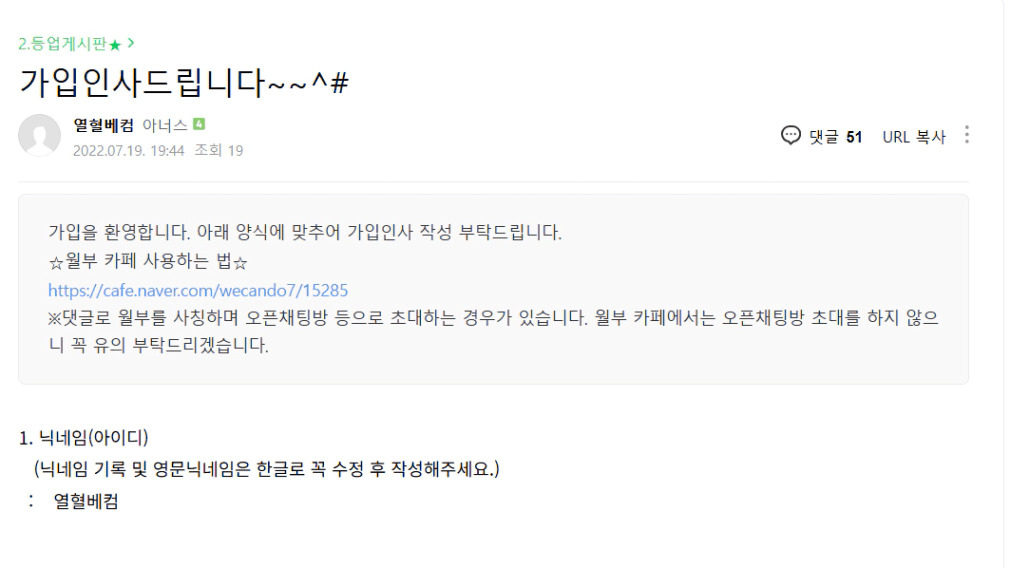Click the chevron arrow beside 등업게시판★
The width and height of the screenshot is (1010, 568).
click(x=131, y=43)
